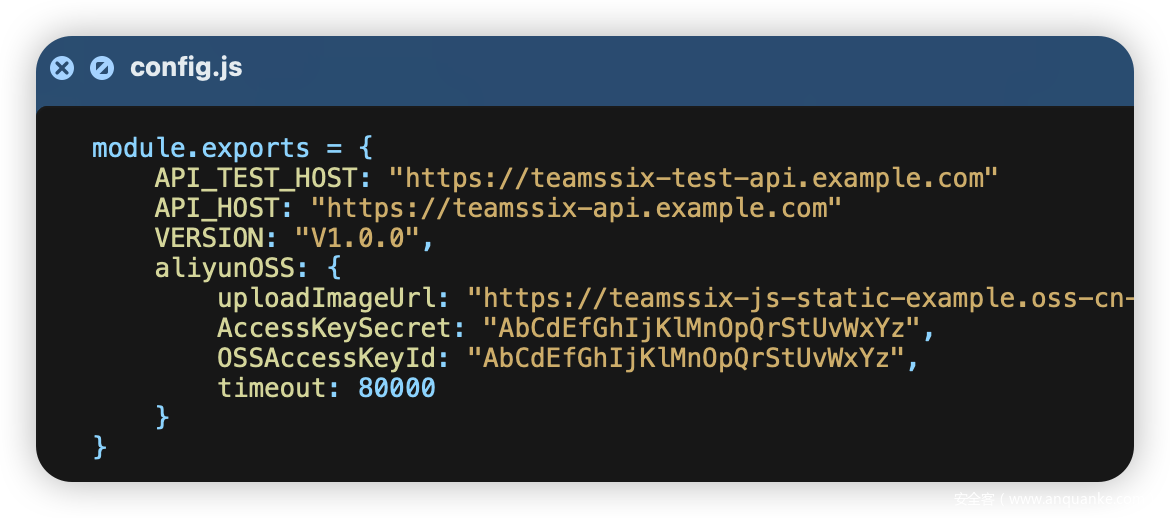Select the OSSAccessKeyId value string
The width and height of the screenshot is (1170, 518).
[685, 358]
